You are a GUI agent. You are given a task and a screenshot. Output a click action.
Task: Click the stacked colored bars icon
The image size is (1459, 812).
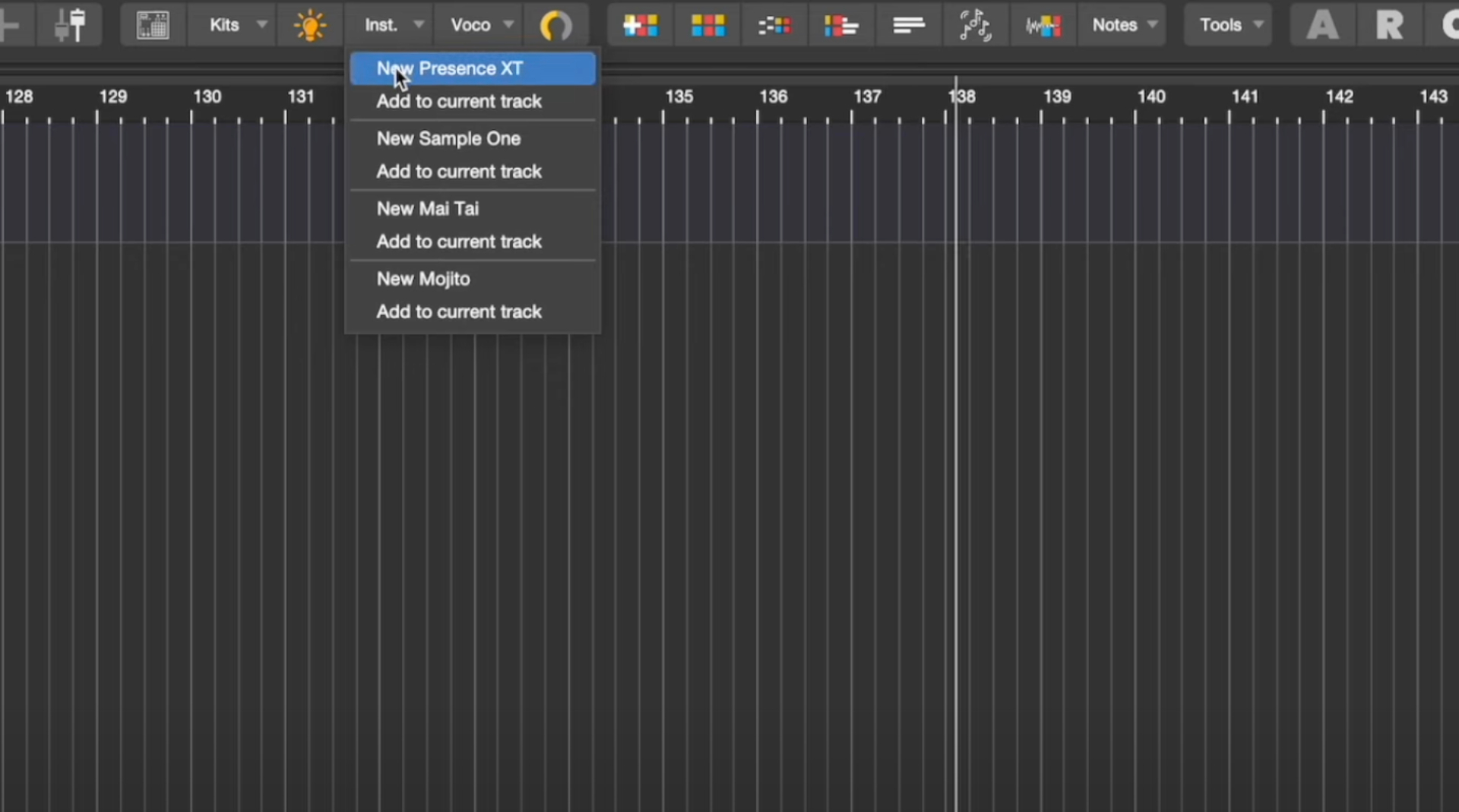(841, 25)
